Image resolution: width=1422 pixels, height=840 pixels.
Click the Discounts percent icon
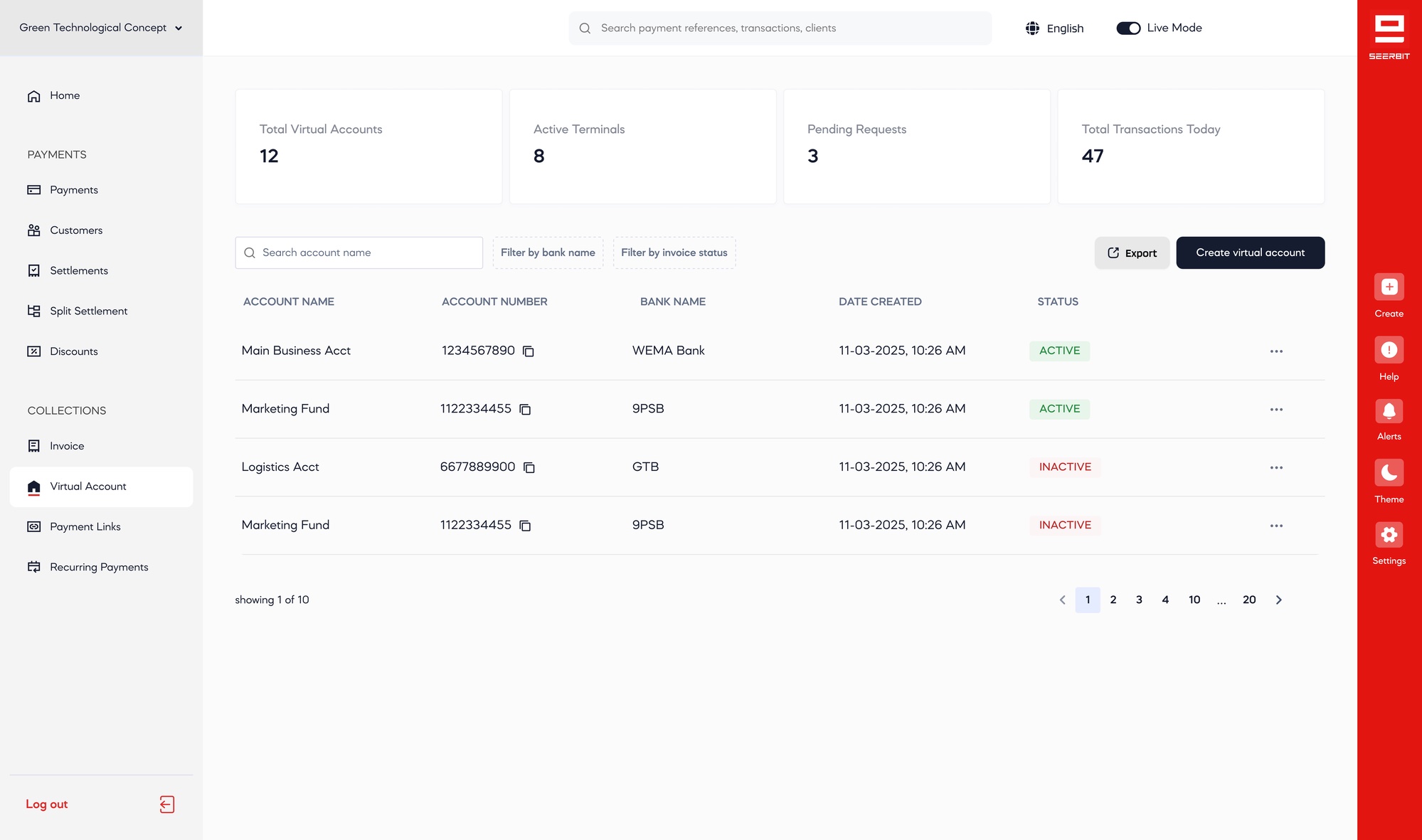tap(33, 351)
